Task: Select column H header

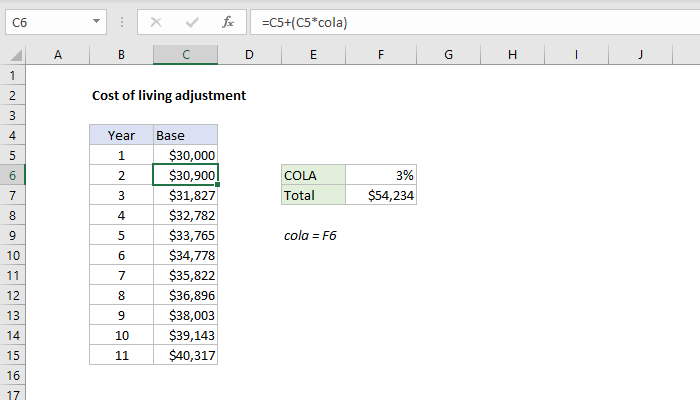Action: pyautogui.click(x=512, y=55)
